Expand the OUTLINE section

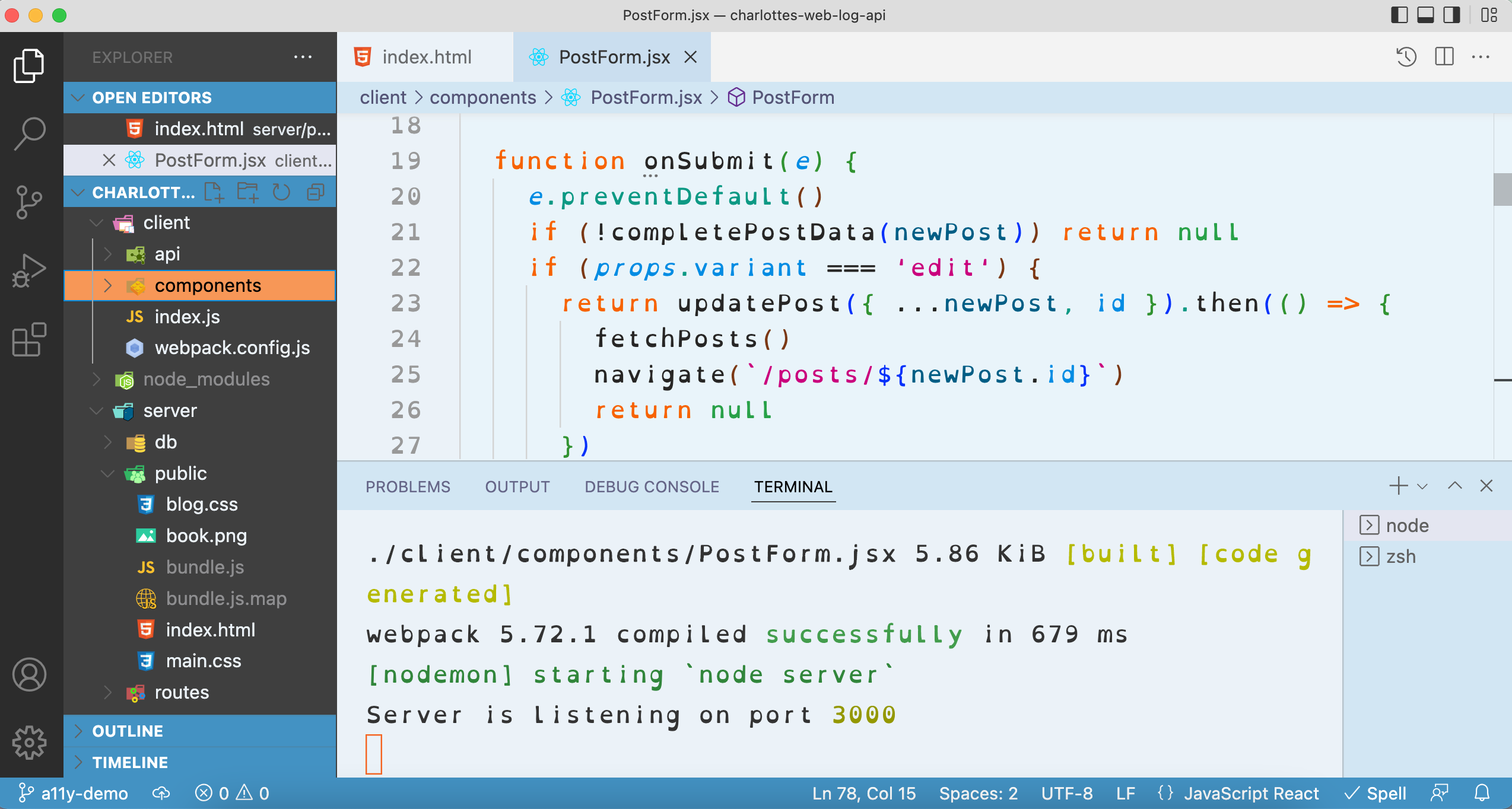[x=128, y=731]
